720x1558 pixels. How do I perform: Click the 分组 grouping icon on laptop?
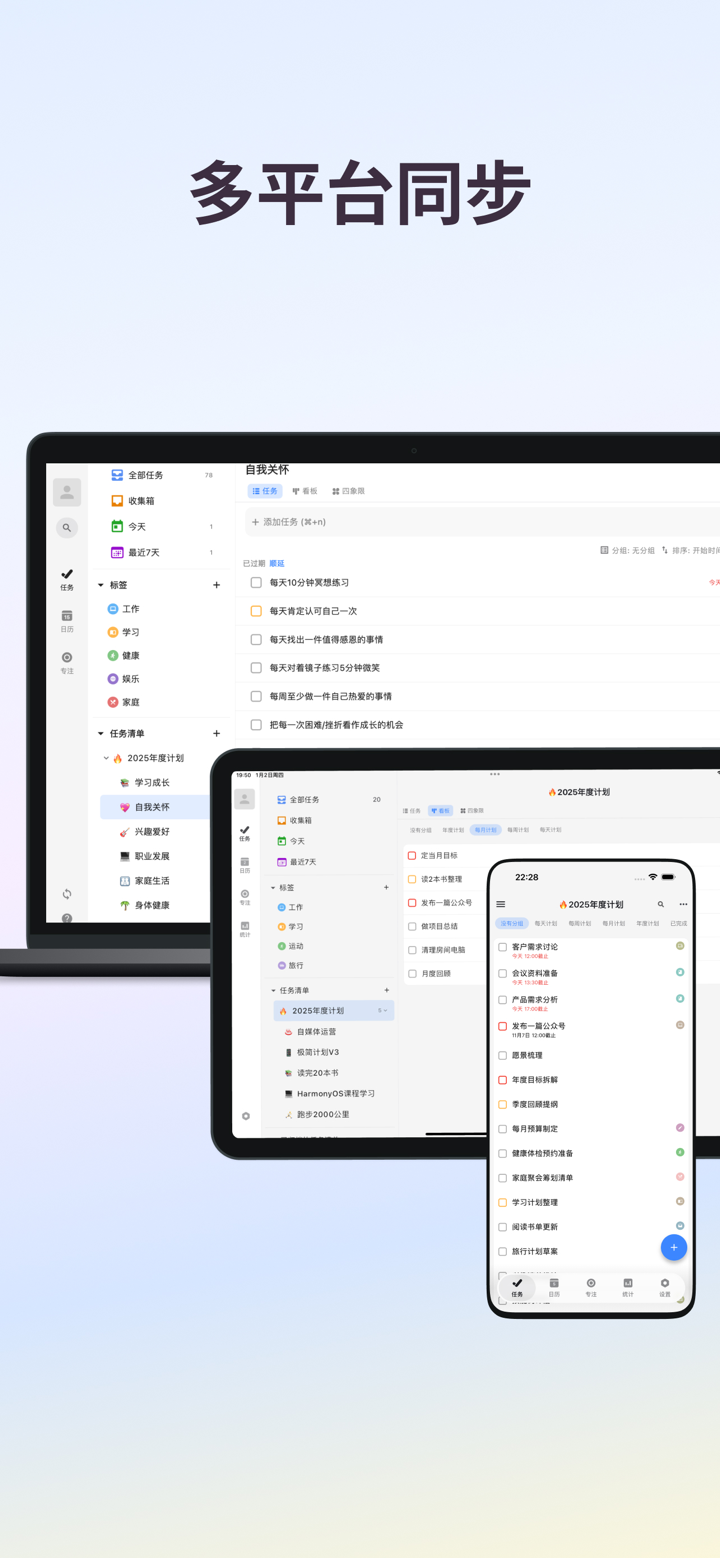pos(604,550)
